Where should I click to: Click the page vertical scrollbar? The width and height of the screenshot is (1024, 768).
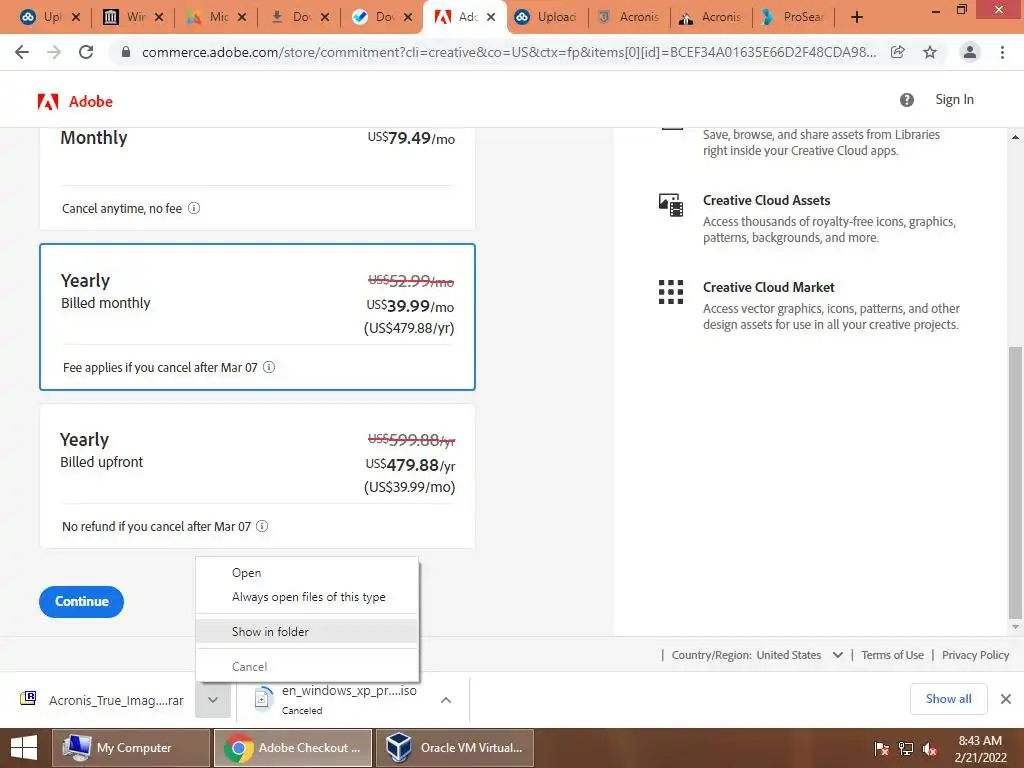[1016, 483]
